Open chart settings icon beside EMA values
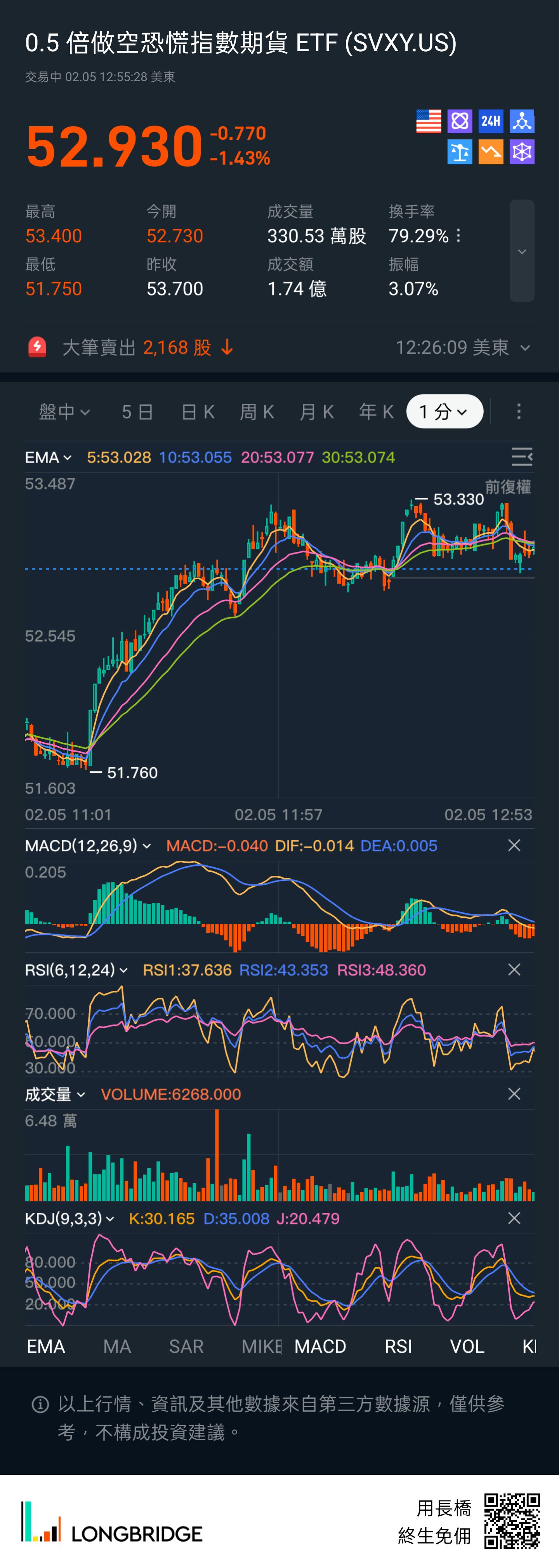Image resolution: width=559 pixels, height=1568 pixels. coord(521,457)
